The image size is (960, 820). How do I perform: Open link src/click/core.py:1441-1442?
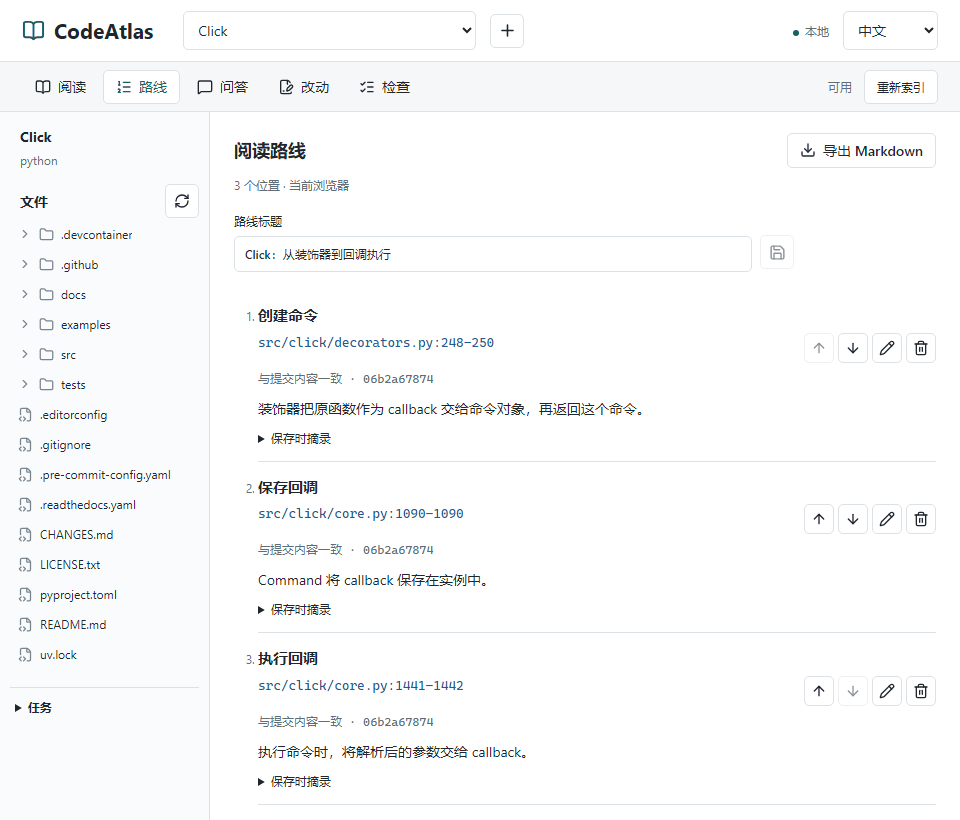point(361,685)
